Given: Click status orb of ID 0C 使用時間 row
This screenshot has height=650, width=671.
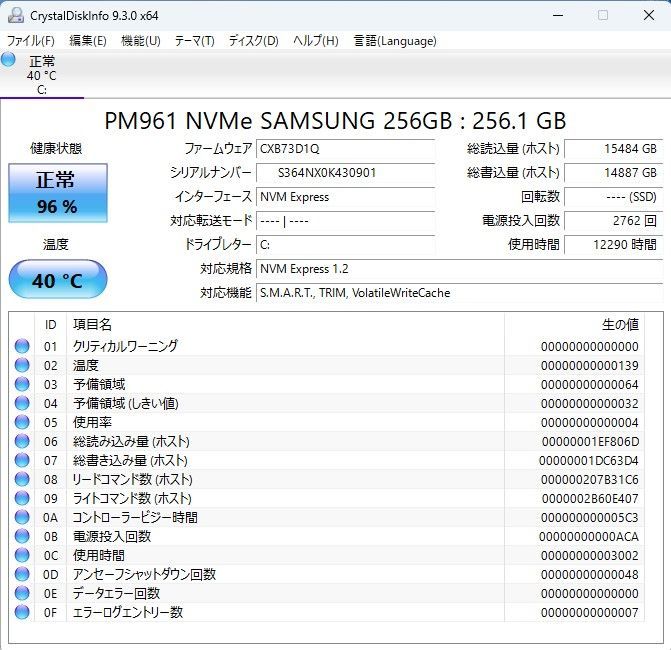Looking at the screenshot, I should click(x=22, y=555).
